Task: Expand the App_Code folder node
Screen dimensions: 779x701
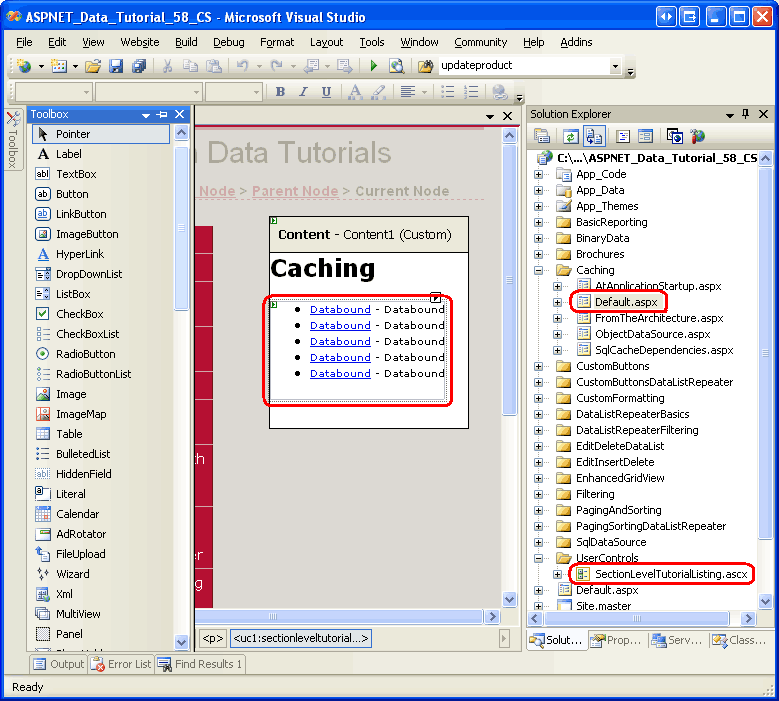Action: tap(540, 174)
